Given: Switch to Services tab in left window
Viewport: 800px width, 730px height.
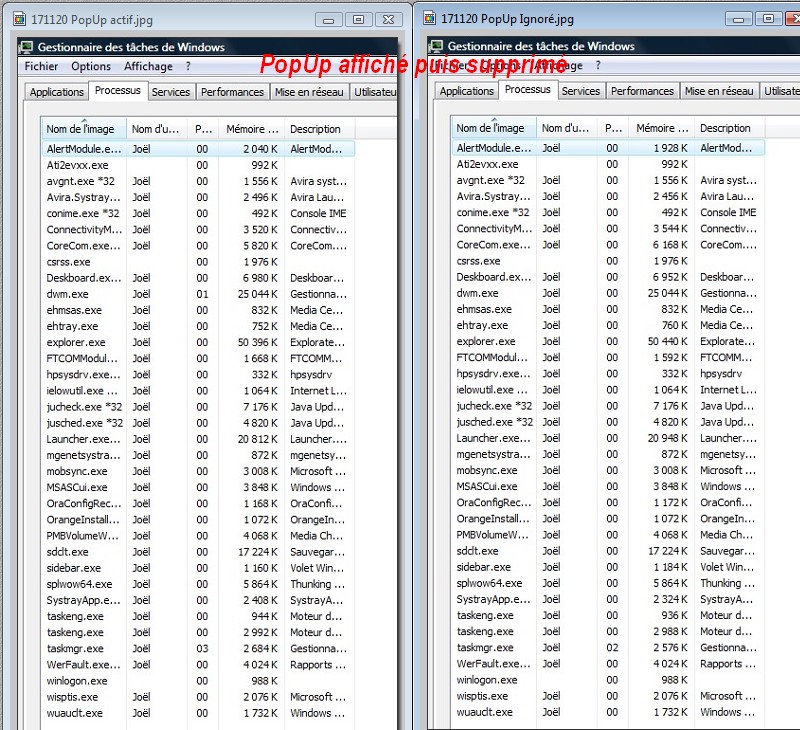Looking at the screenshot, I should coord(171,92).
